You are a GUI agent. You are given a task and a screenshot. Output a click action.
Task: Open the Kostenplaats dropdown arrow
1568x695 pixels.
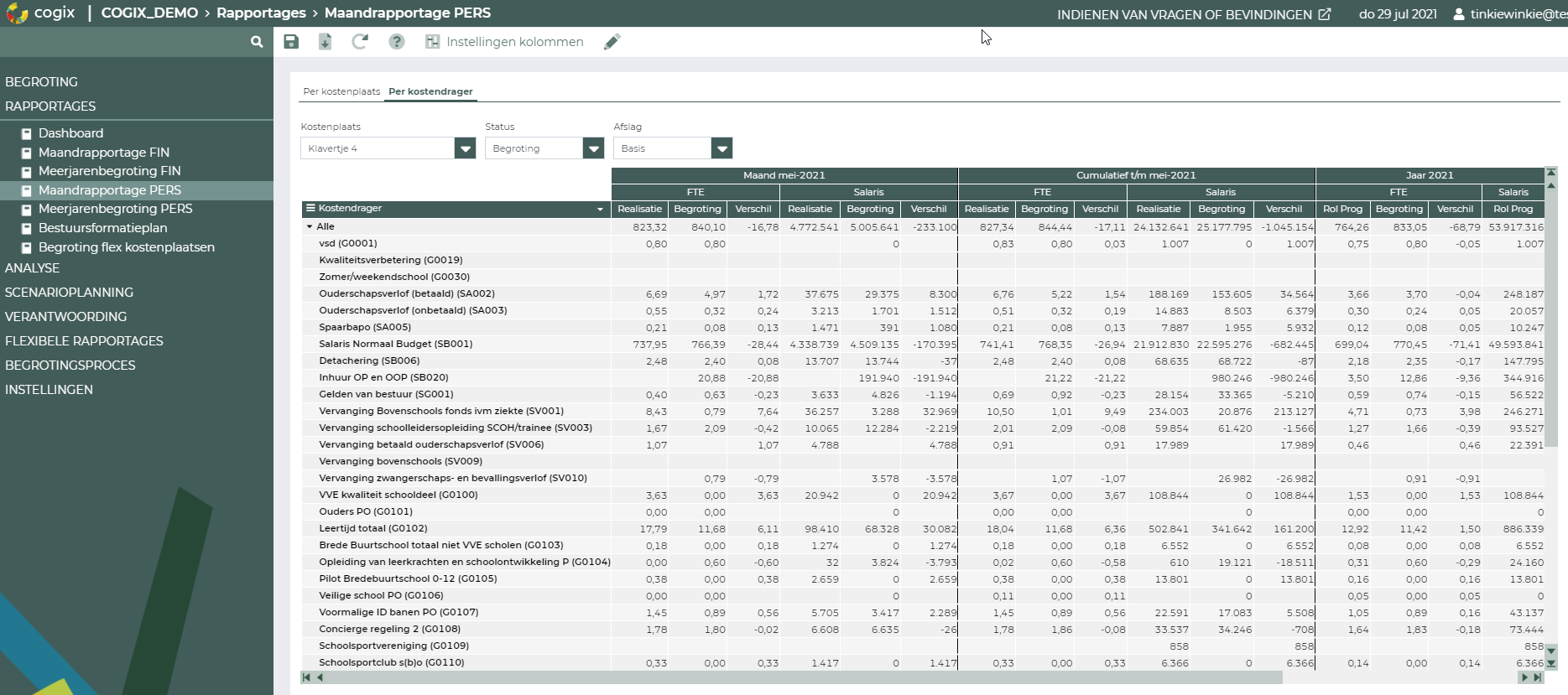pos(465,148)
